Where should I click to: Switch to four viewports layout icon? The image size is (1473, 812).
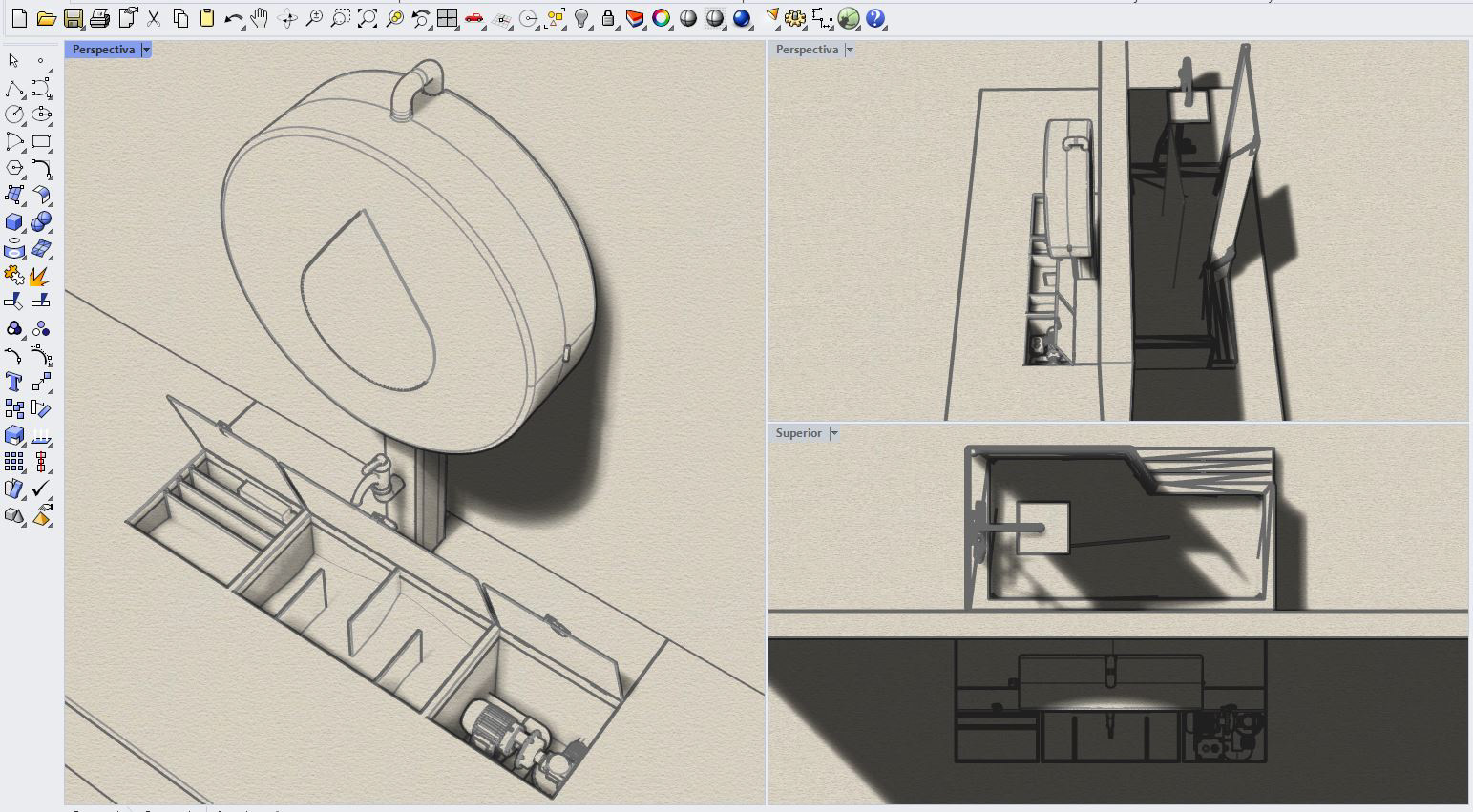click(x=447, y=18)
